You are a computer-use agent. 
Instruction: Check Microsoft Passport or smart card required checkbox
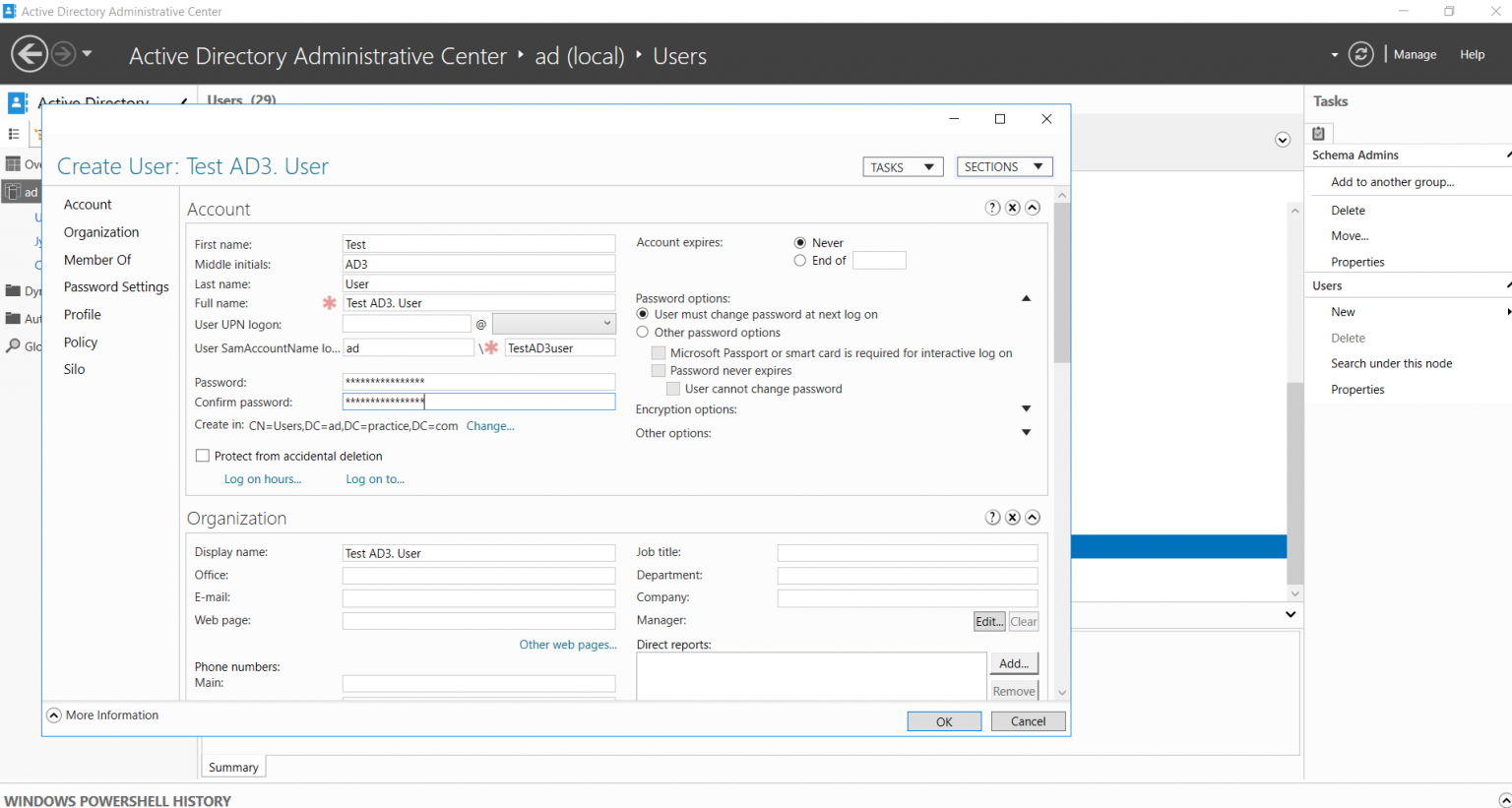point(659,353)
